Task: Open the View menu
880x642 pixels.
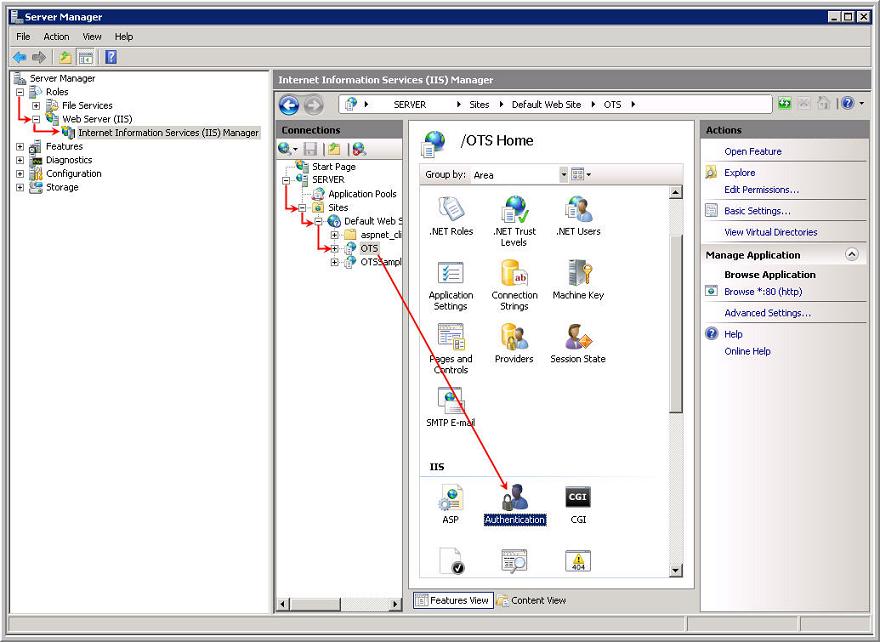Action: point(92,36)
